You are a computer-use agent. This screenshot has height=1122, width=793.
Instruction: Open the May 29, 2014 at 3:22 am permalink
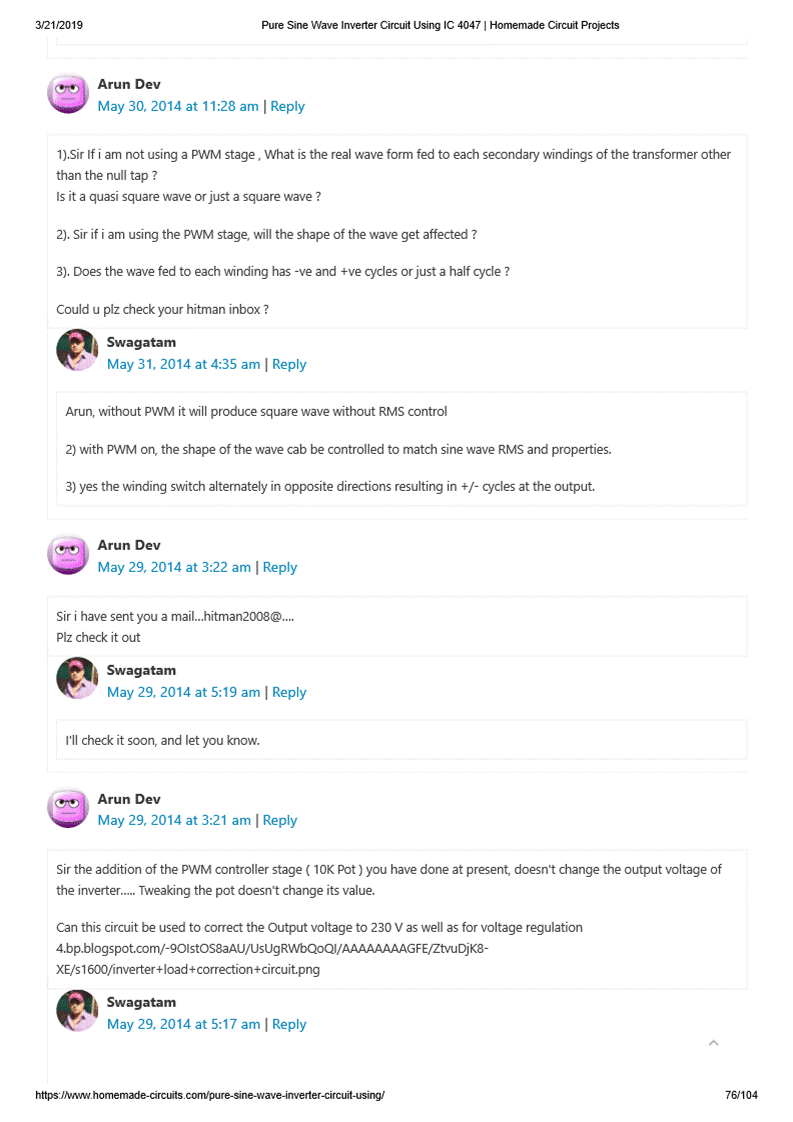[x=174, y=567]
